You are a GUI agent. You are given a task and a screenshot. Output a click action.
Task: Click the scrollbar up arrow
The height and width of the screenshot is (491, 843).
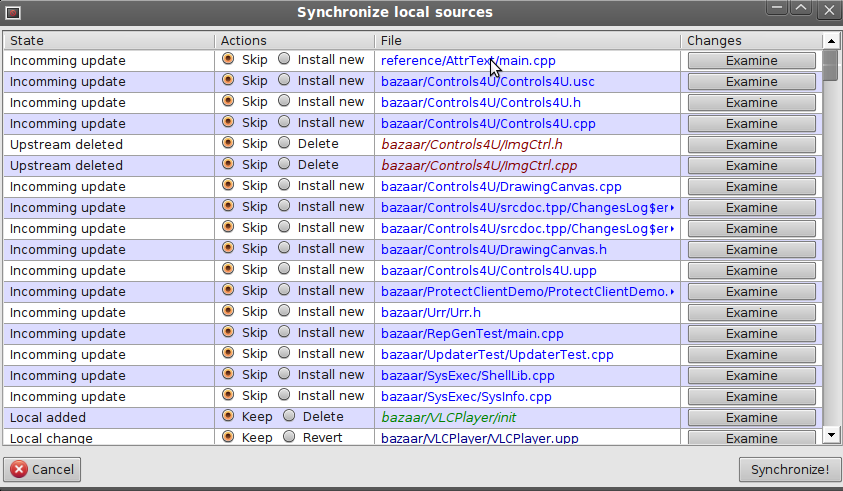(x=830, y=41)
